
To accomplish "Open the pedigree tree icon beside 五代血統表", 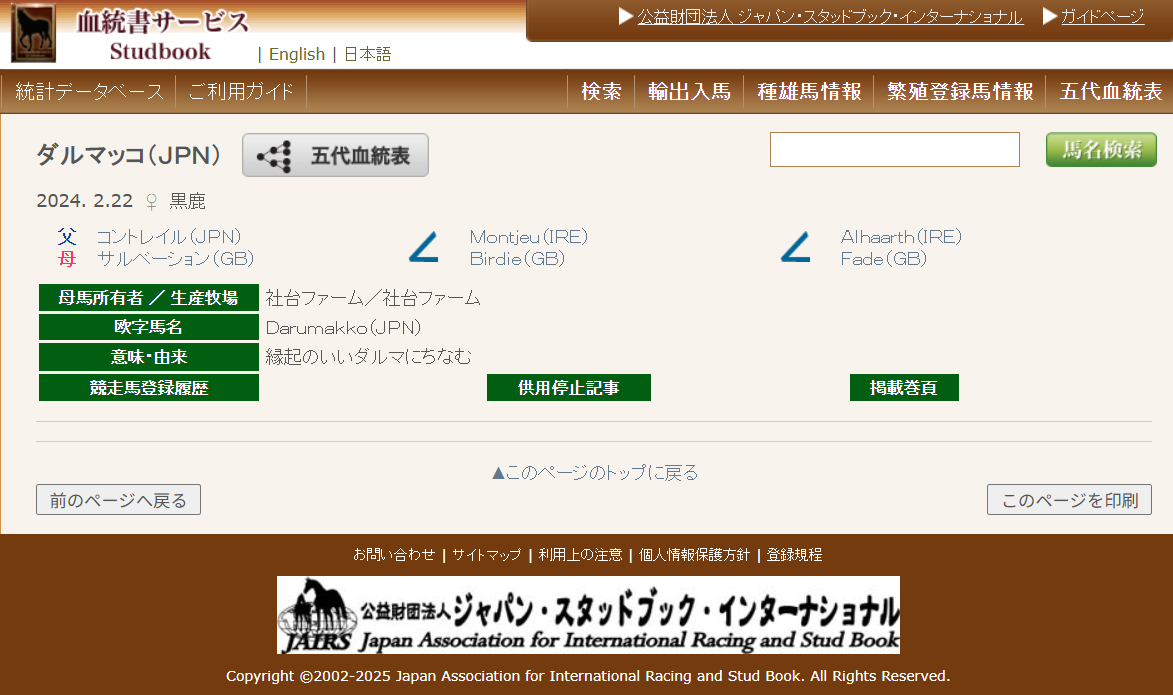I will tap(274, 156).
